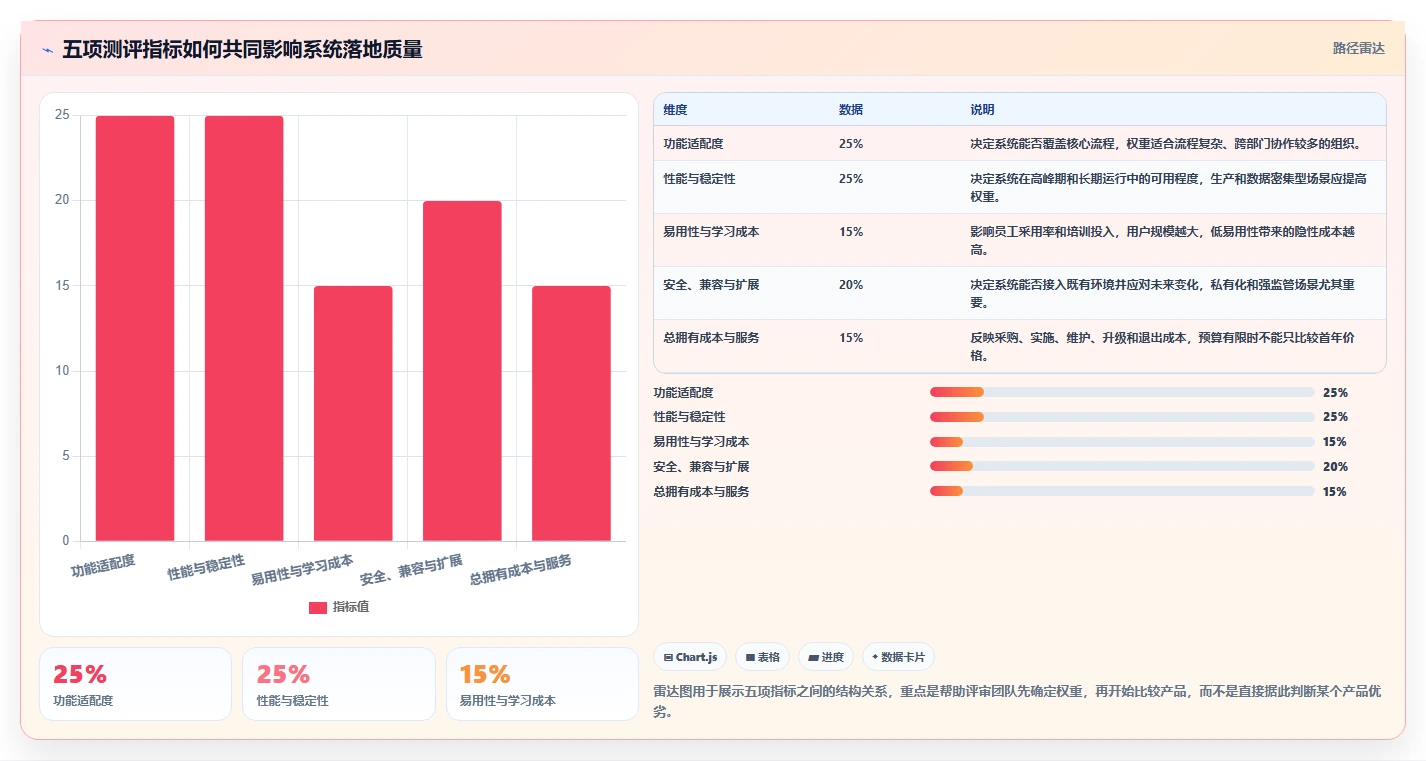This screenshot has height=761, width=1426.
Task: Click the y-axis value 25
Action: 62,115
